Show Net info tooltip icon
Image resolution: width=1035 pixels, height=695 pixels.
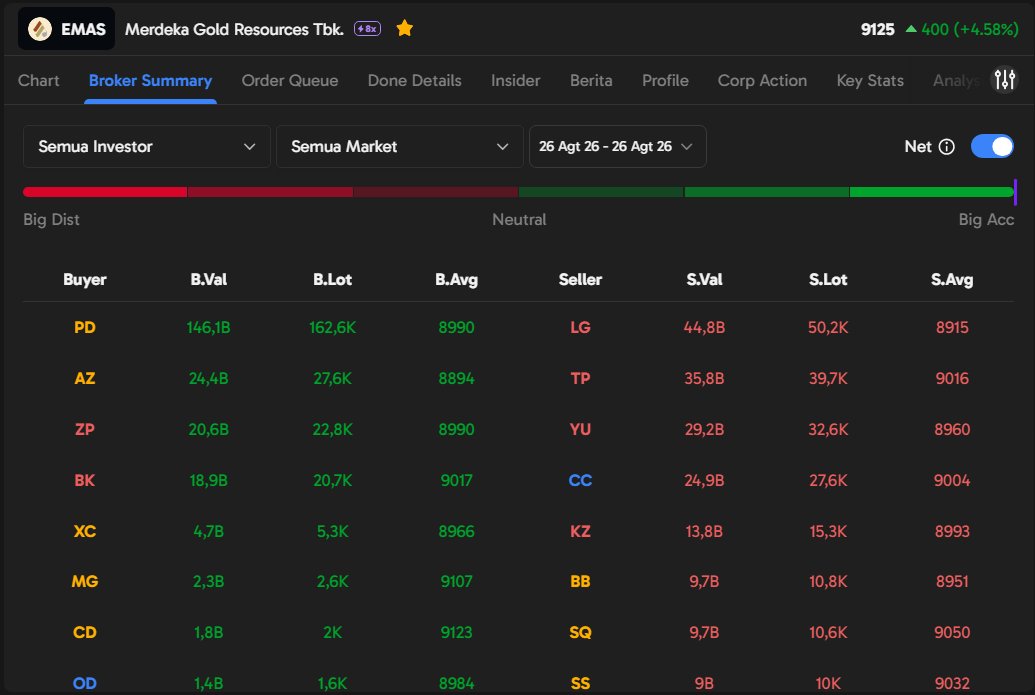947,147
